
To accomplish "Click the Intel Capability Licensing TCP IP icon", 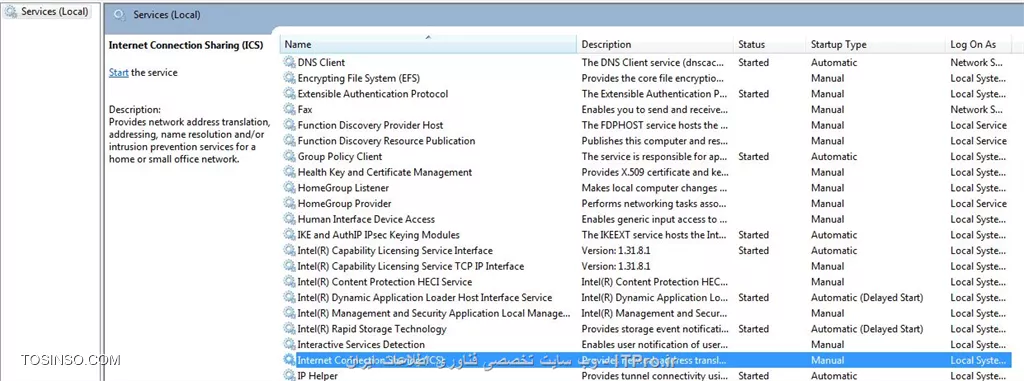I will coord(289,267).
